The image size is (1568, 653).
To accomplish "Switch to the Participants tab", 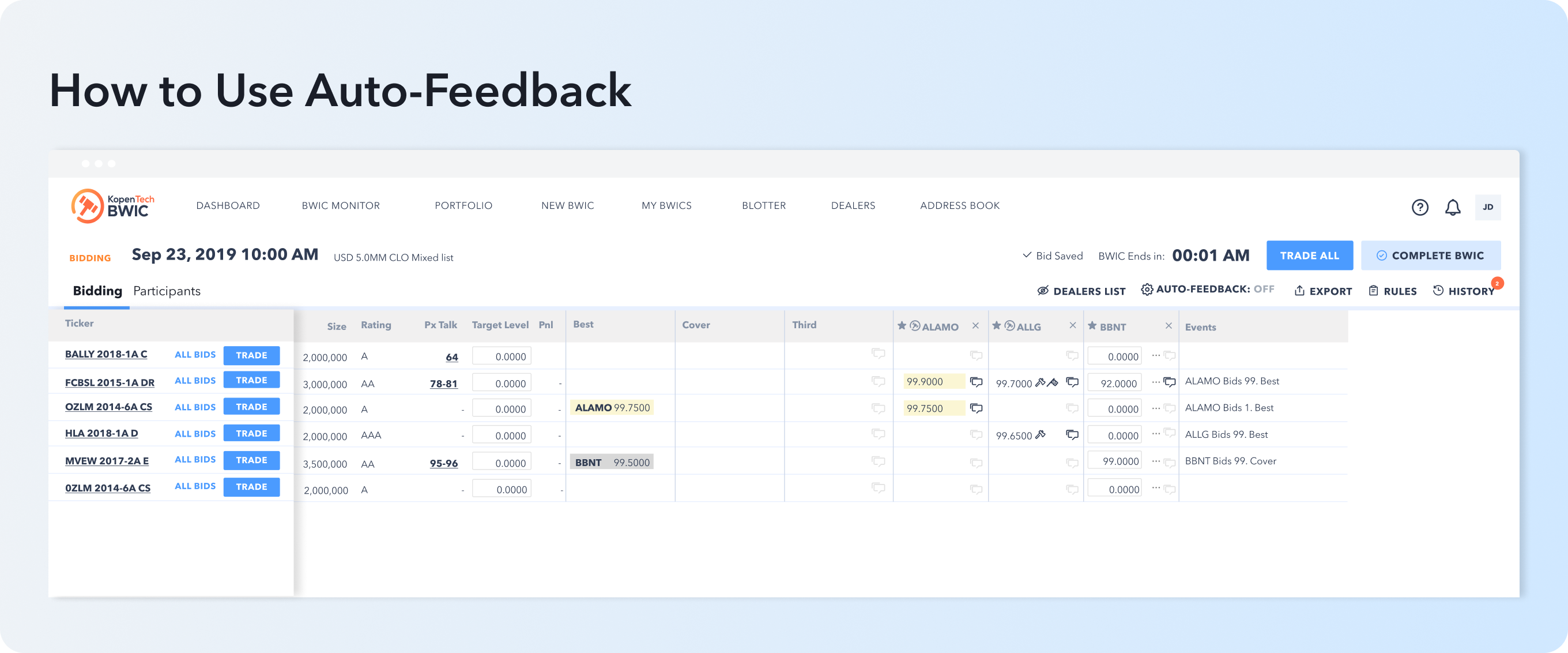I will 167,291.
